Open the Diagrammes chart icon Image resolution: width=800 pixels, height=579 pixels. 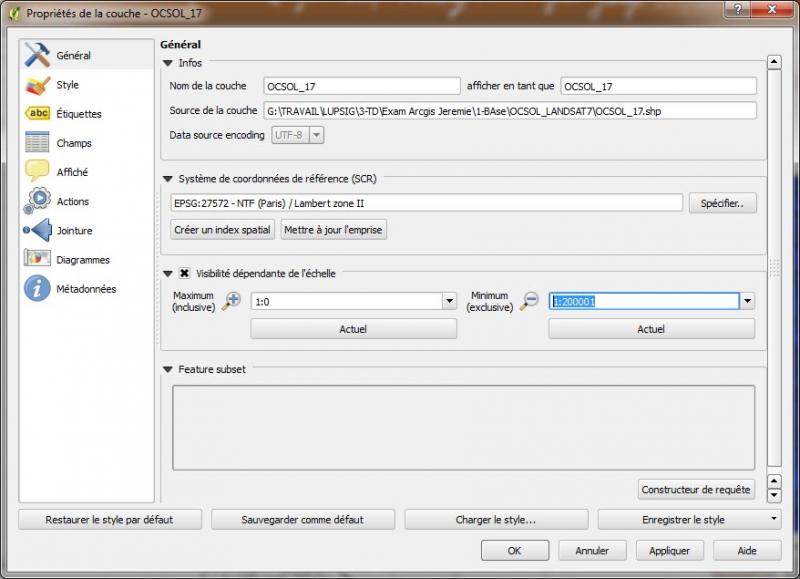click(38, 259)
